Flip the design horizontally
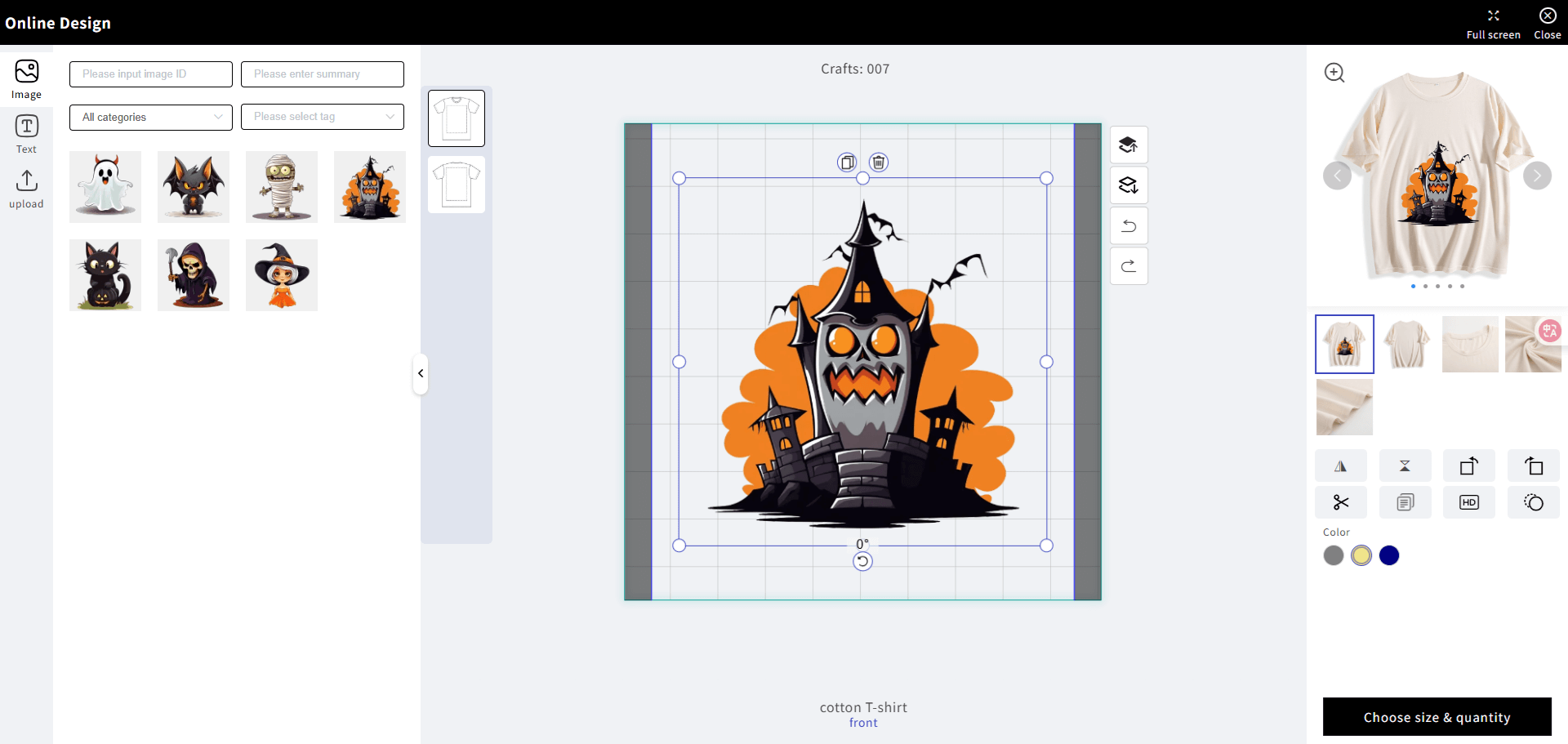Screen dimensions: 1568x744 [1340, 466]
